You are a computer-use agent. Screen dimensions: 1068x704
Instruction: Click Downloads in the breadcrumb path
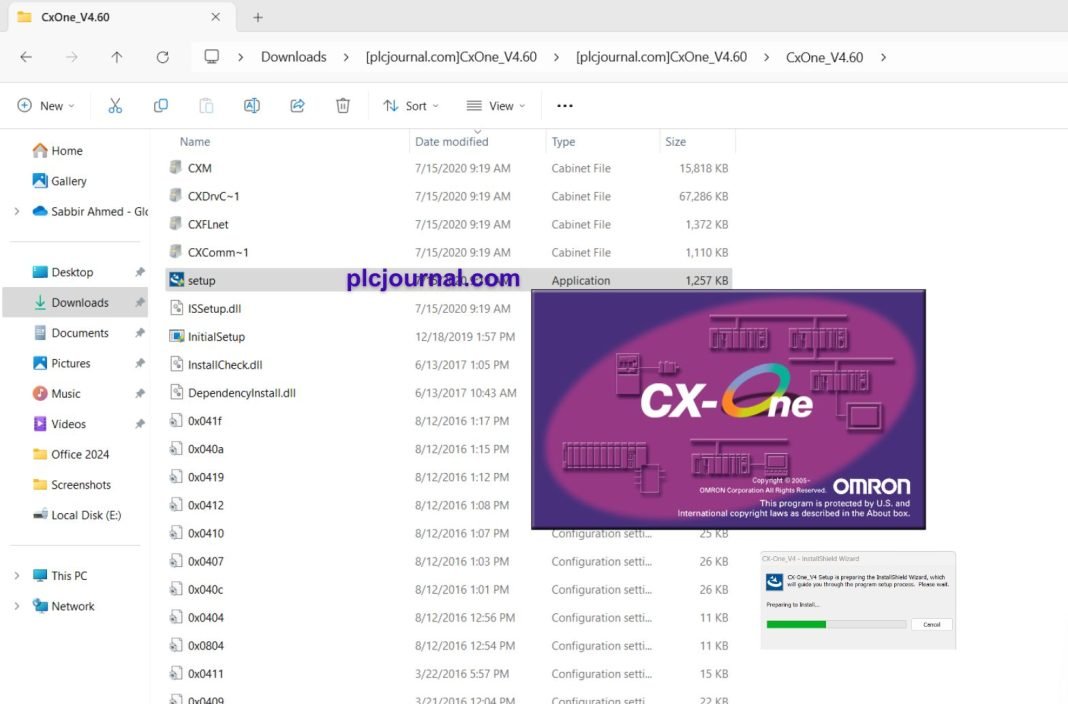pyautogui.click(x=293, y=57)
